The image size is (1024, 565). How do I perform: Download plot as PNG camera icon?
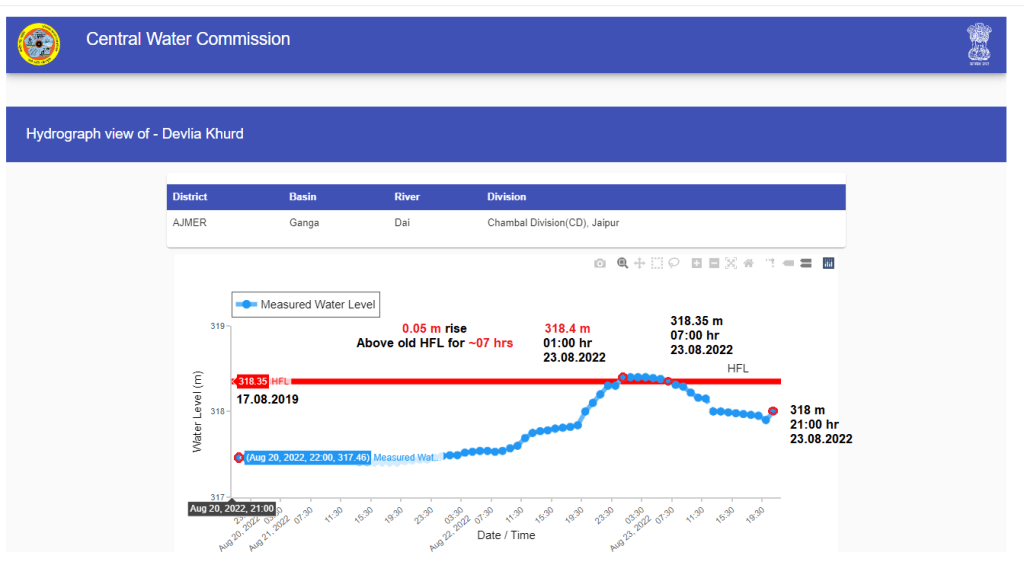click(x=599, y=263)
